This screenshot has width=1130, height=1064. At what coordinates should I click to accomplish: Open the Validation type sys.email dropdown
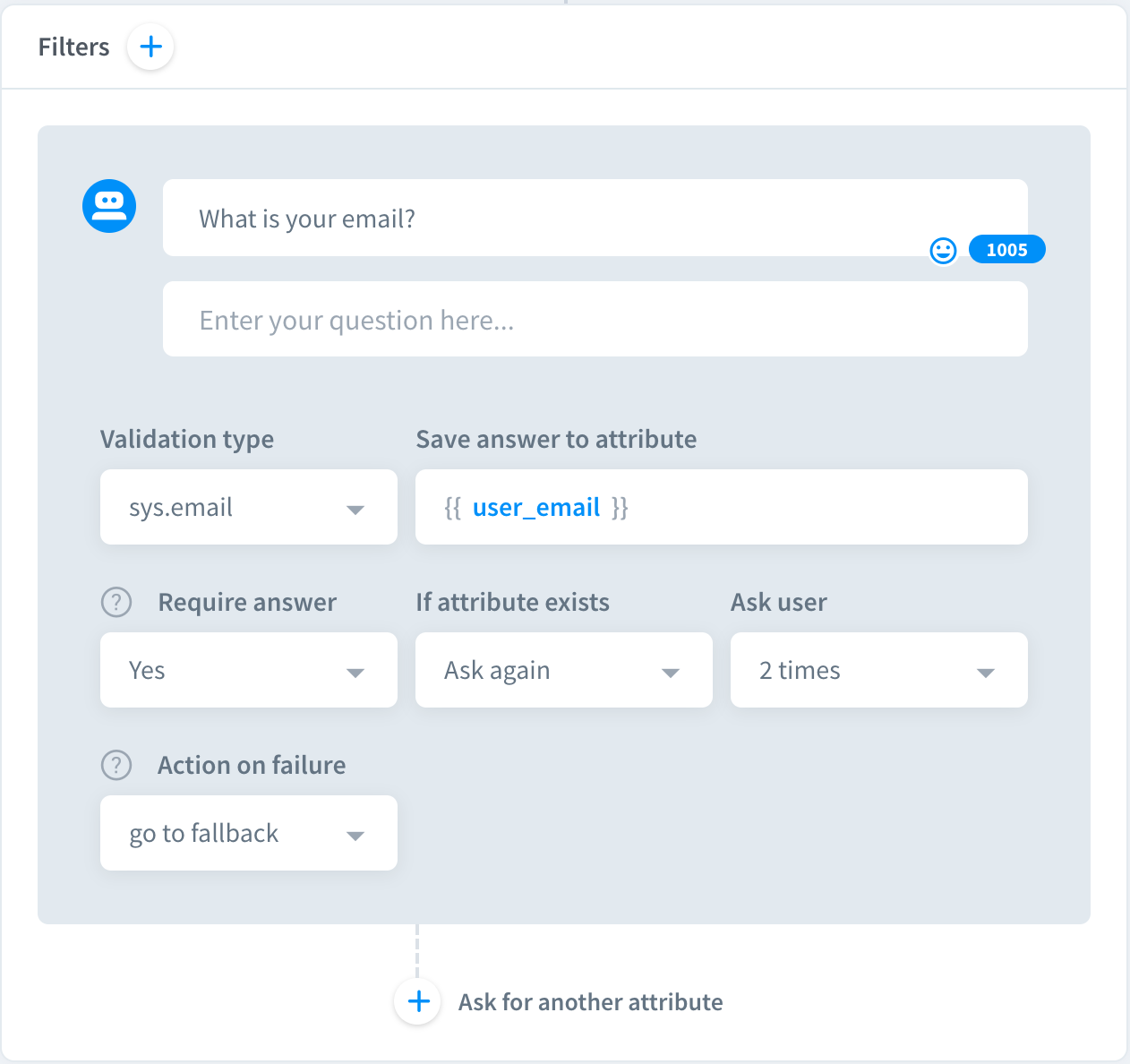click(x=248, y=508)
